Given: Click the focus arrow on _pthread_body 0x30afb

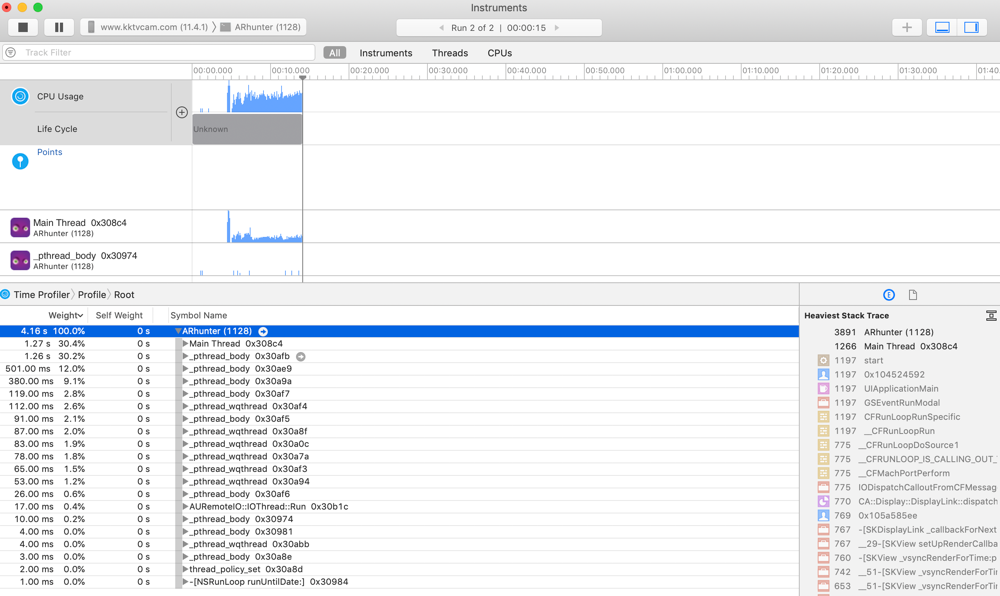Looking at the screenshot, I should click(x=300, y=356).
